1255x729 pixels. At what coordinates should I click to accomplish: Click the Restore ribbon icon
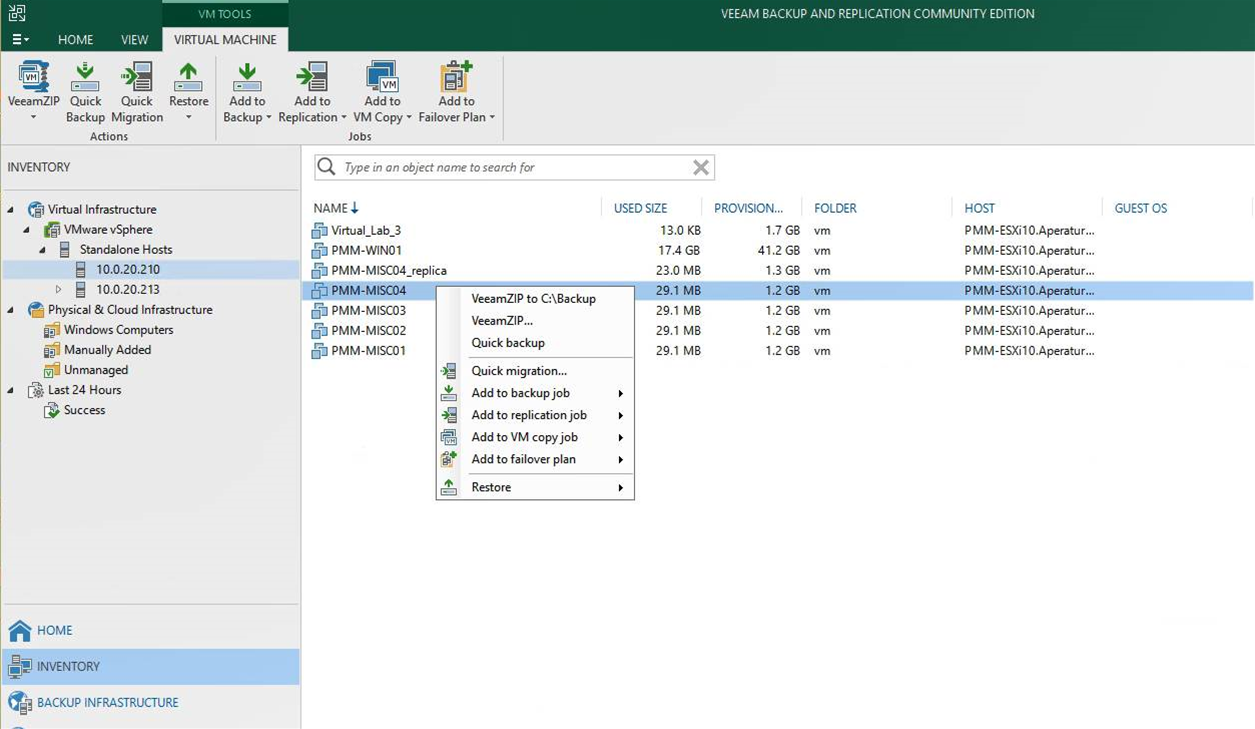[188, 77]
